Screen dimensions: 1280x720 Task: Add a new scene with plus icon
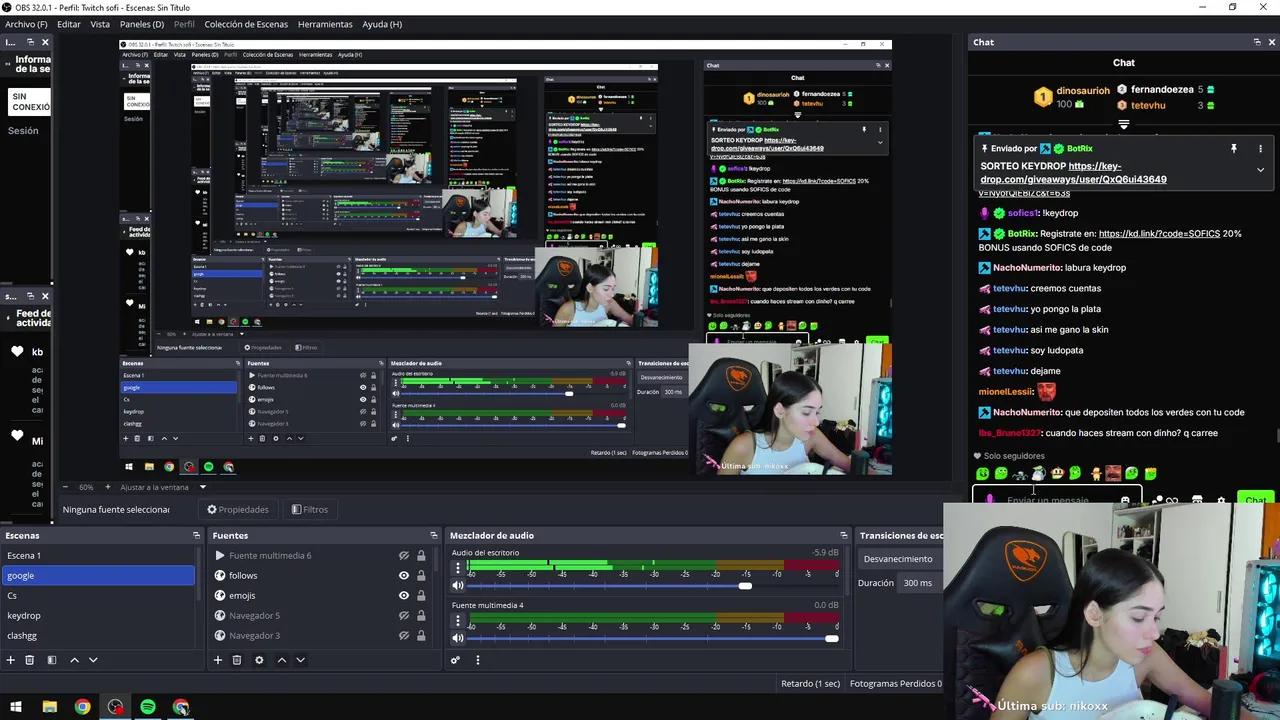[11, 660]
